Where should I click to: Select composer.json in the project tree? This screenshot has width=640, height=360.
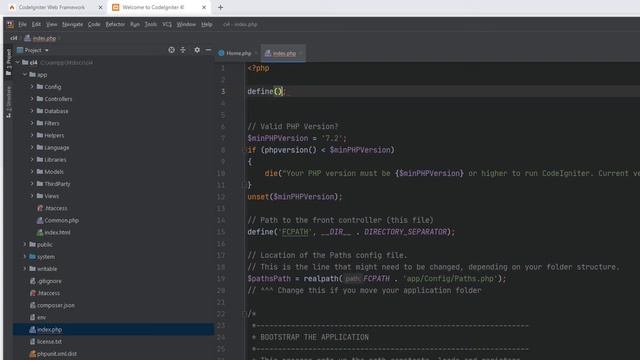click(56, 305)
